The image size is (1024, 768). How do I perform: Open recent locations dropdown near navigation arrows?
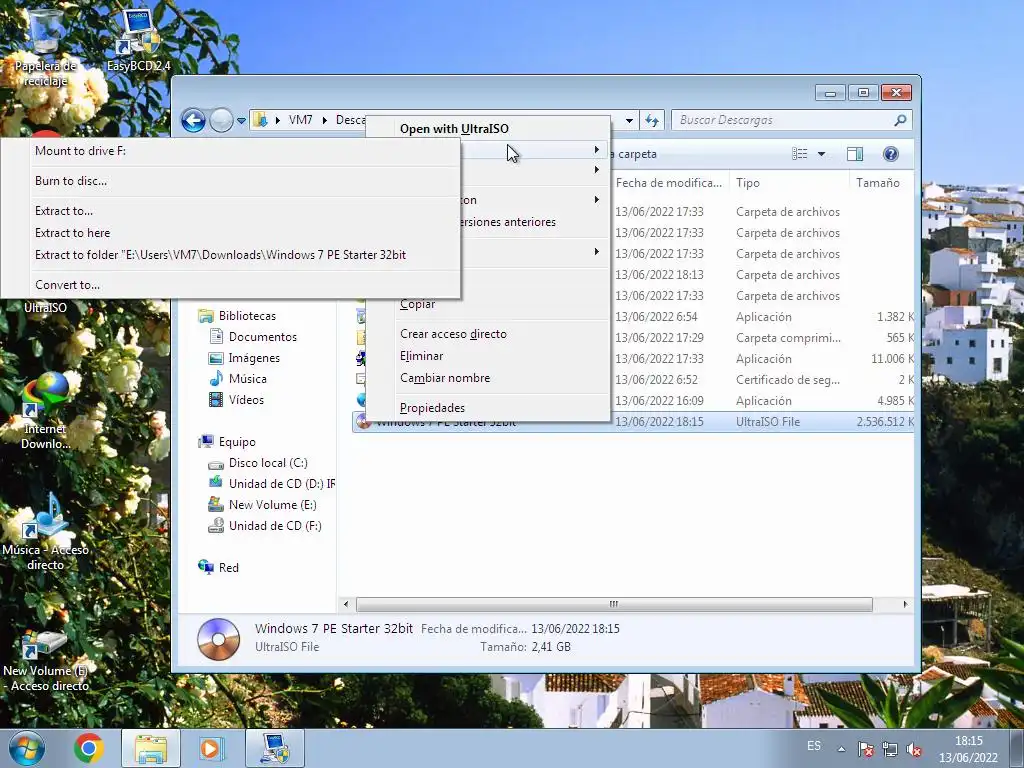click(241, 121)
